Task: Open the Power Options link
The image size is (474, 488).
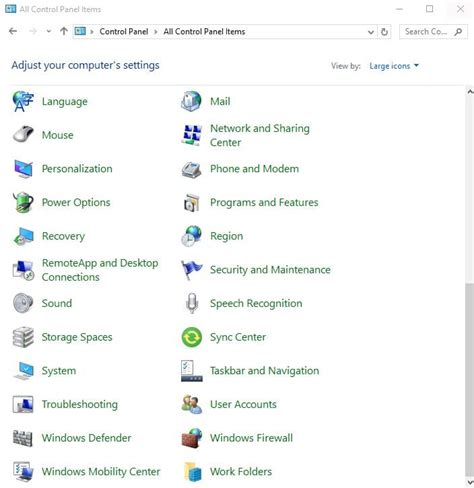Action: (x=76, y=202)
